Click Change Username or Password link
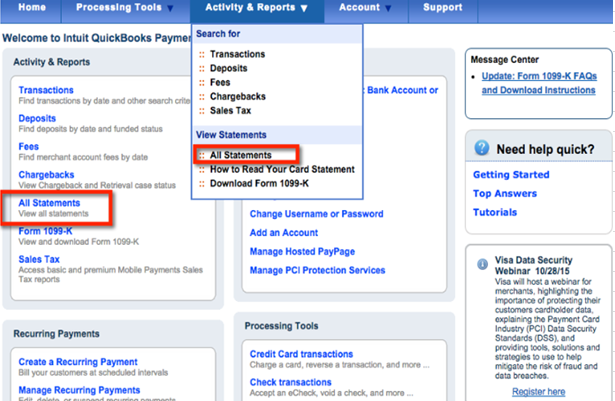The image size is (615, 401). point(317,214)
